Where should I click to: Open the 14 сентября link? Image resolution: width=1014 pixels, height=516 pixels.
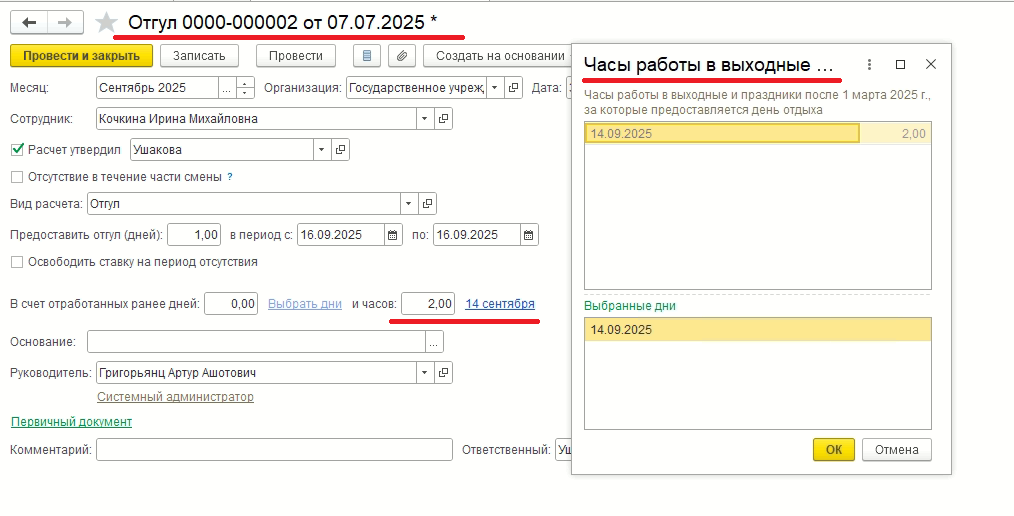coord(500,304)
